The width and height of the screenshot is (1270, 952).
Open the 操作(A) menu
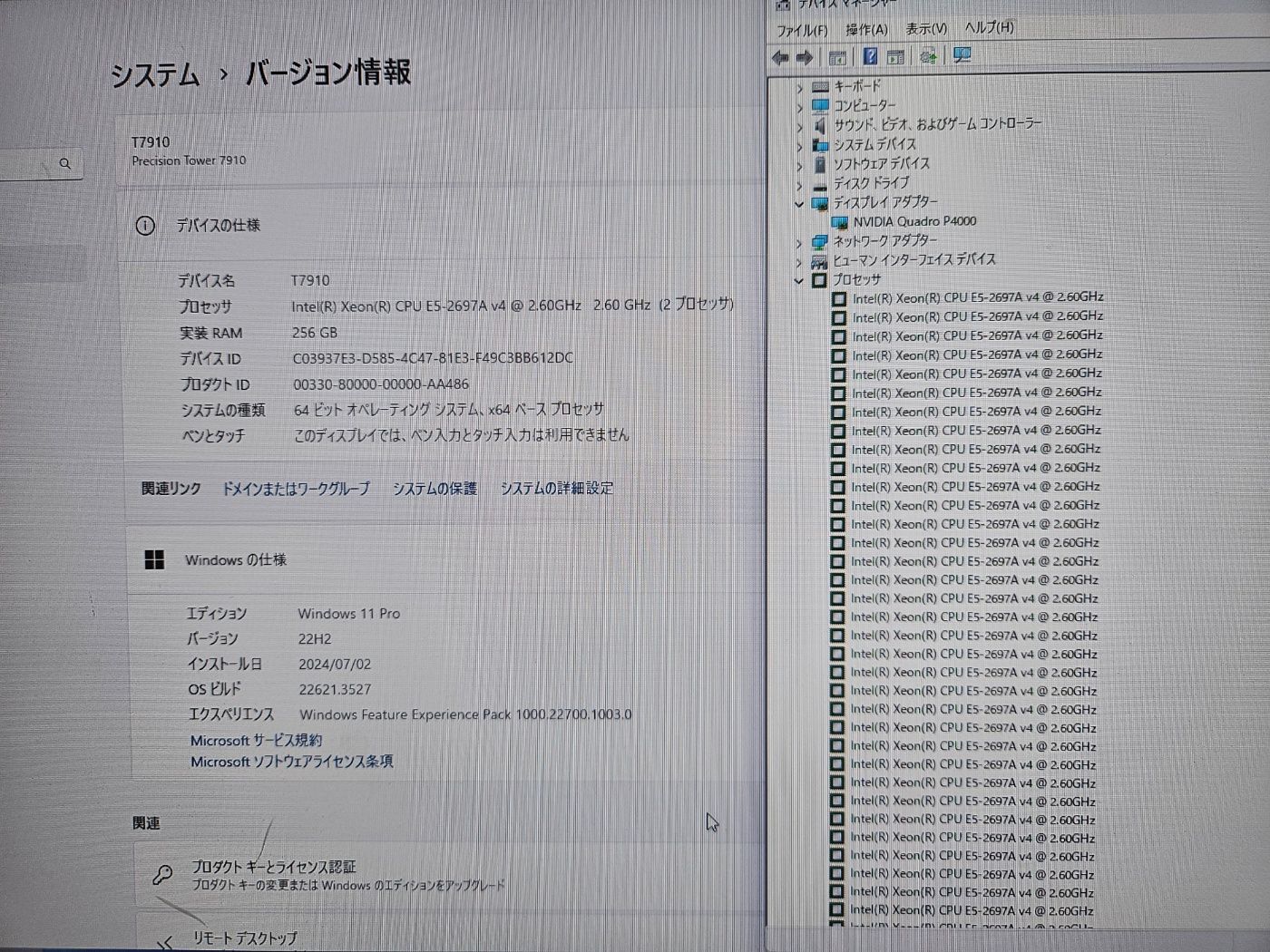[867, 29]
